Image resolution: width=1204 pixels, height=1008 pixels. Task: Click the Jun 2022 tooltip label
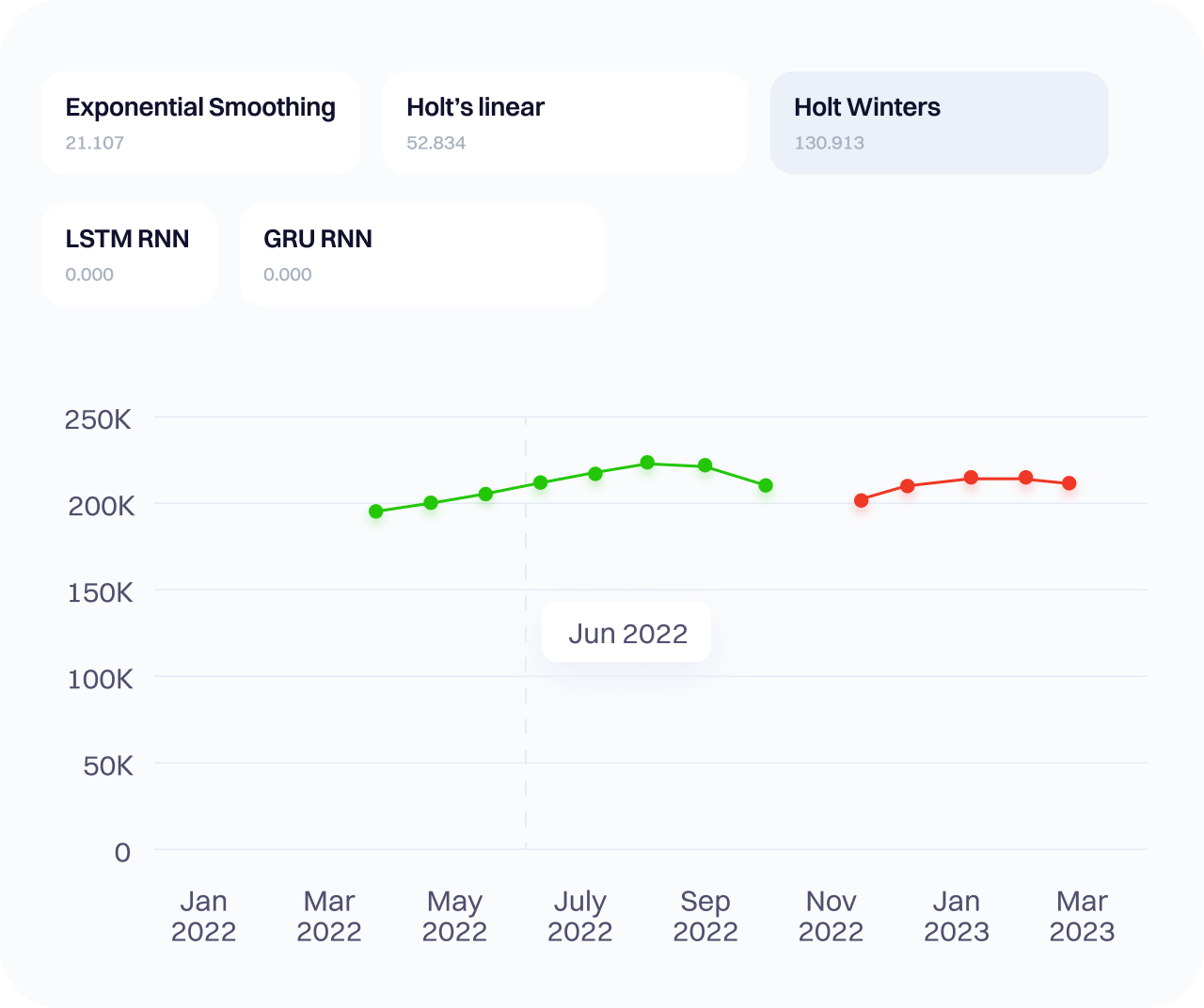[x=627, y=633]
